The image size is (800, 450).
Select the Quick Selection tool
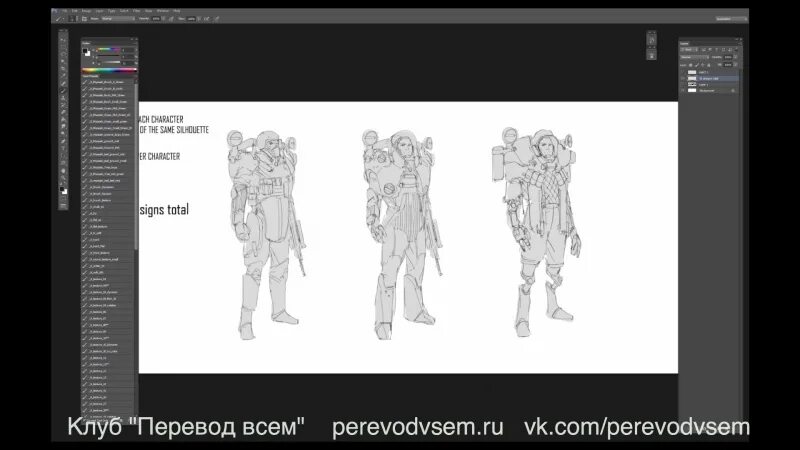[x=63, y=61]
